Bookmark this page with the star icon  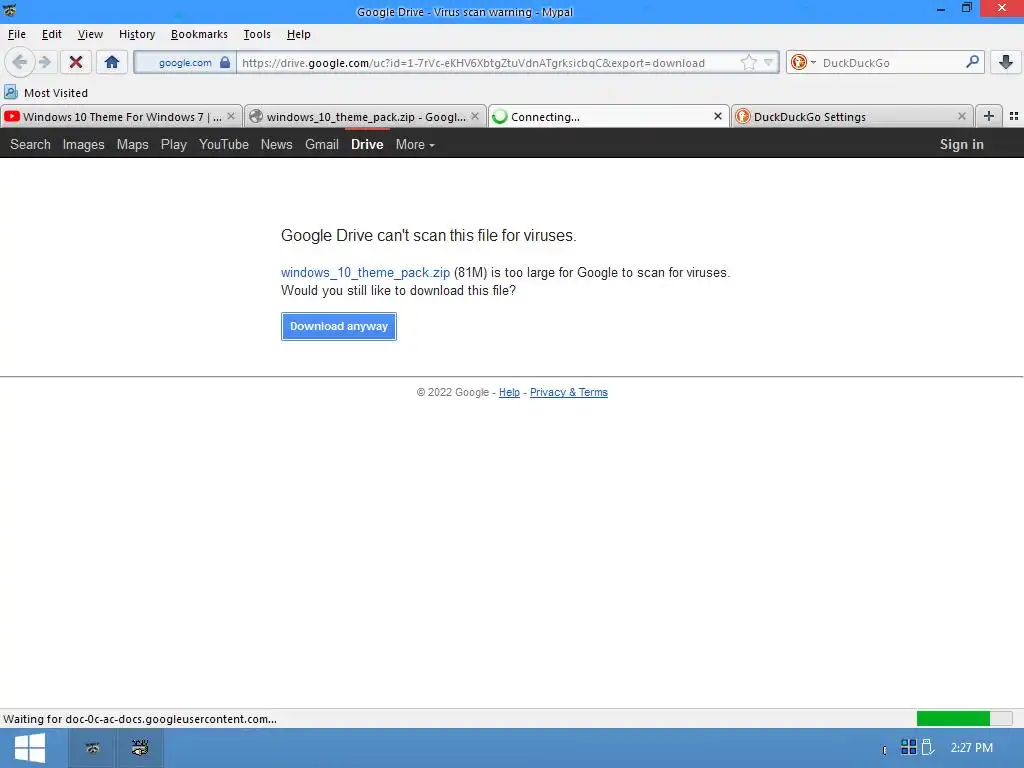(x=748, y=63)
